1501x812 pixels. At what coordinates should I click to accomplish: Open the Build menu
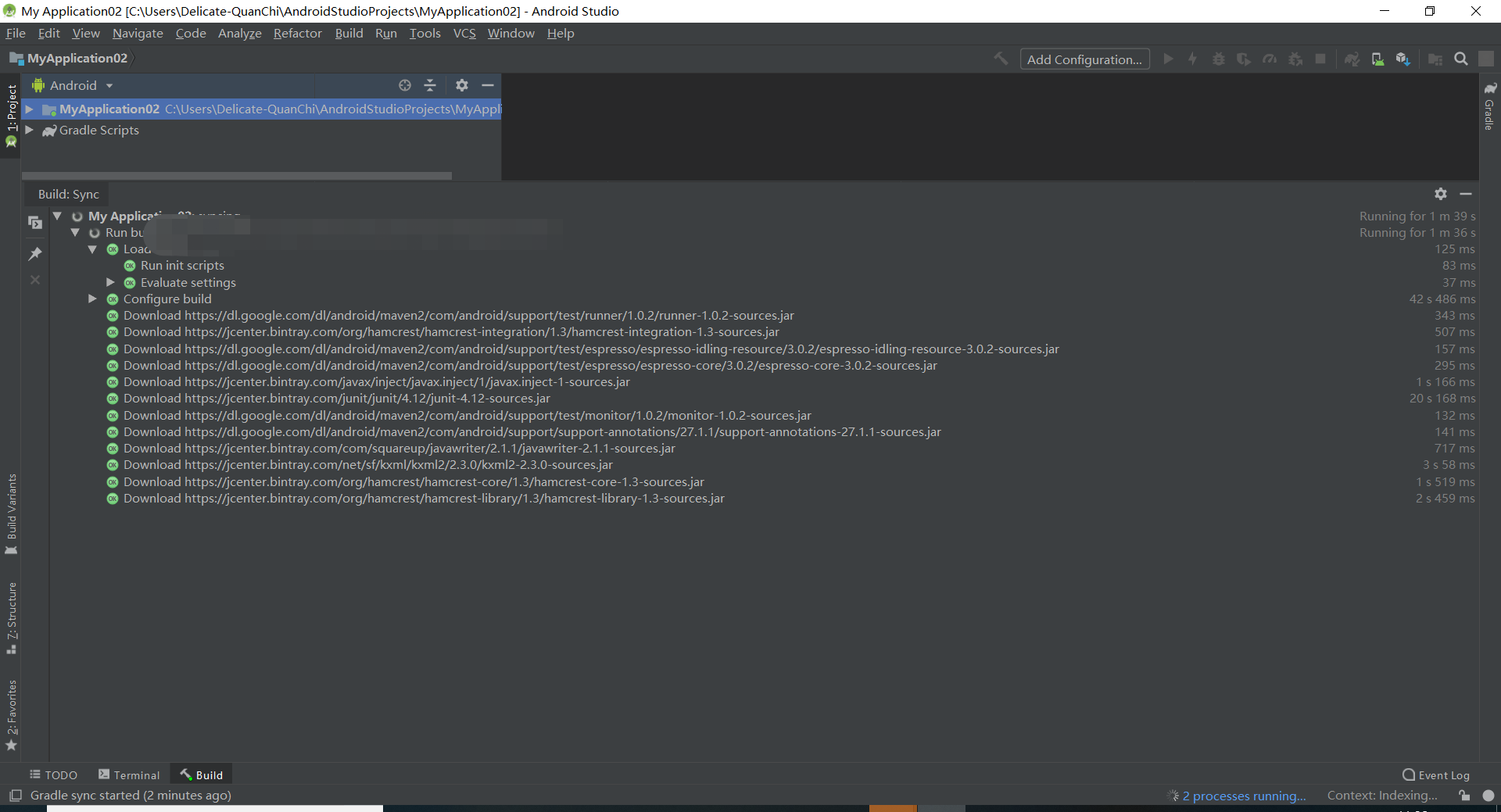(349, 33)
